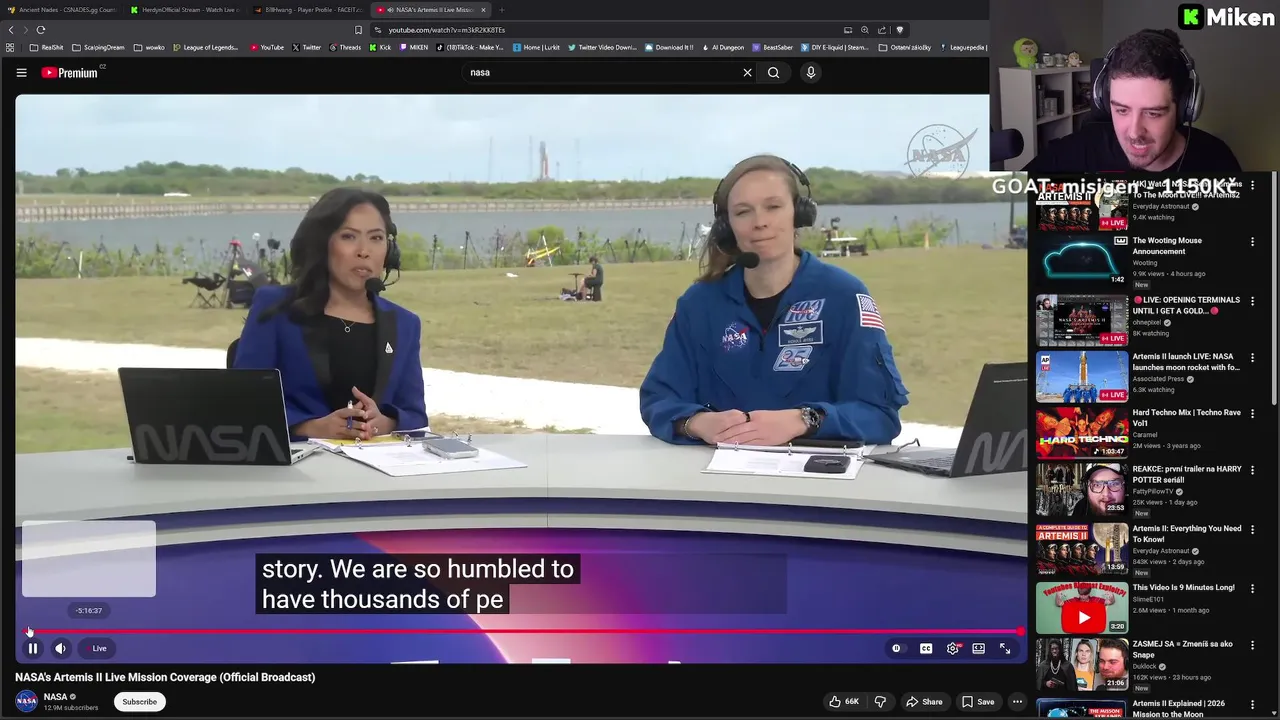Click the browser address bar URL
Screen dimensions: 1280x720
(446, 30)
